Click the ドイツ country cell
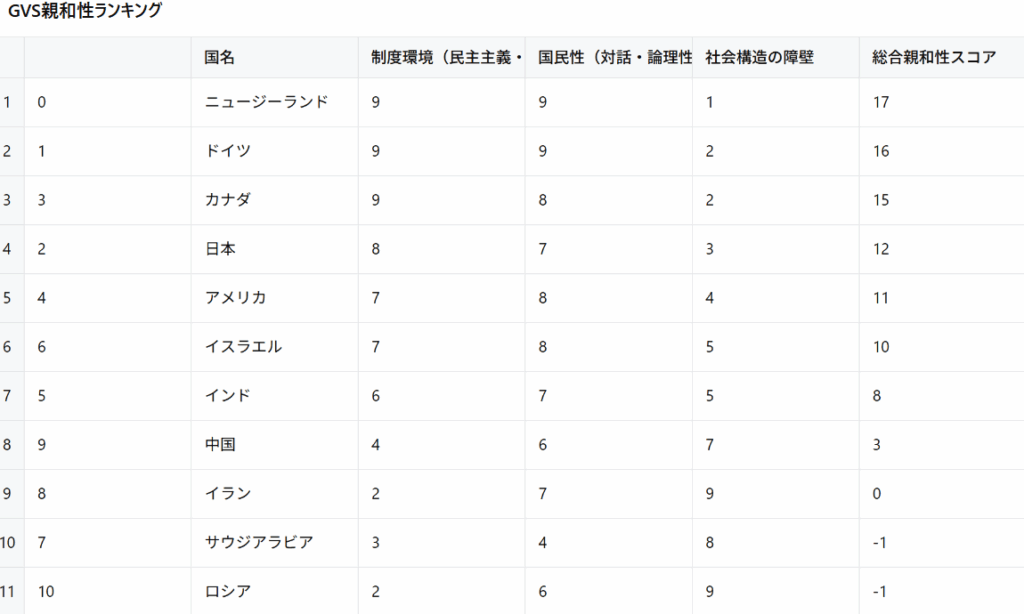 tap(274, 152)
